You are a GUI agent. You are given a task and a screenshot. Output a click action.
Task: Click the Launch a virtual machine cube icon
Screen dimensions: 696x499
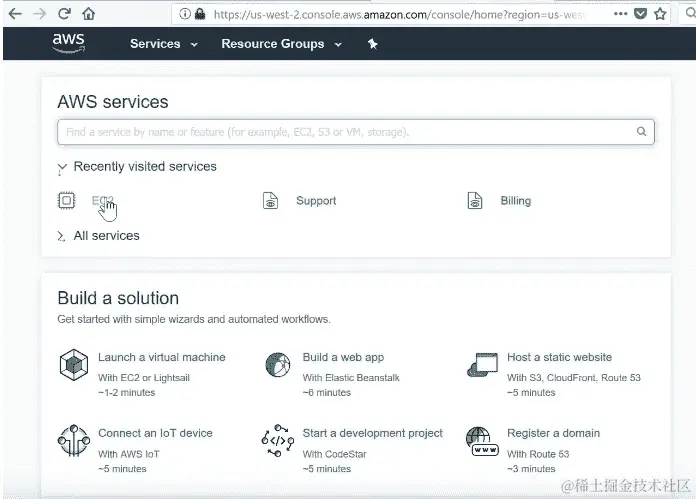pos(74,365)
